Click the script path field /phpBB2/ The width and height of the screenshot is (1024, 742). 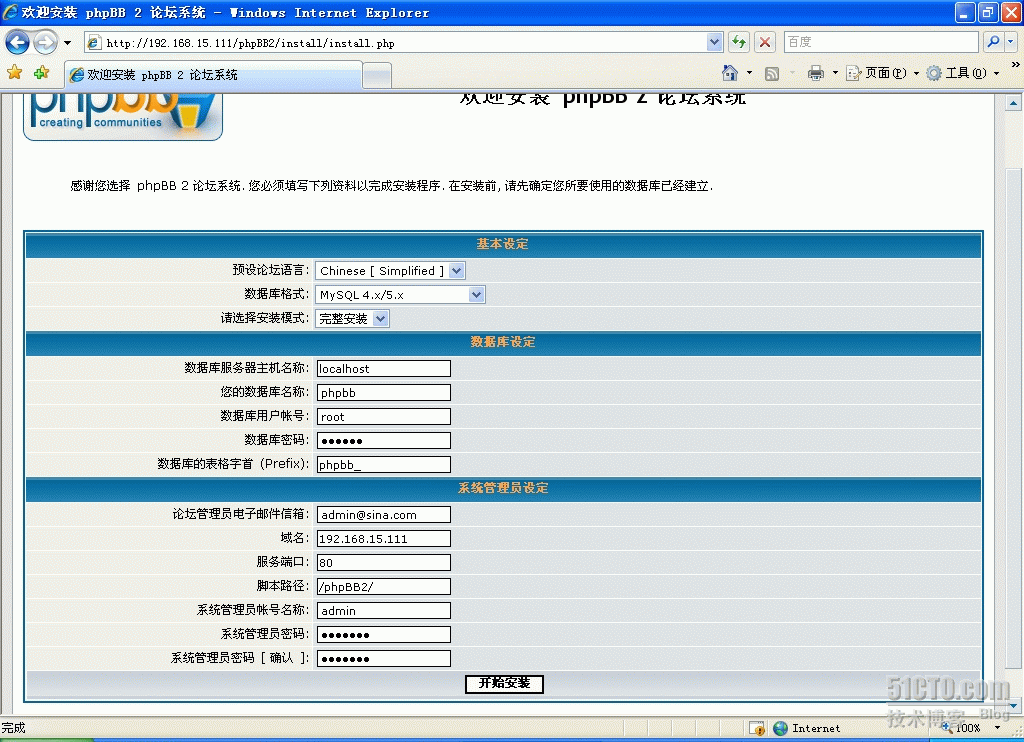(x=383, y=587)
